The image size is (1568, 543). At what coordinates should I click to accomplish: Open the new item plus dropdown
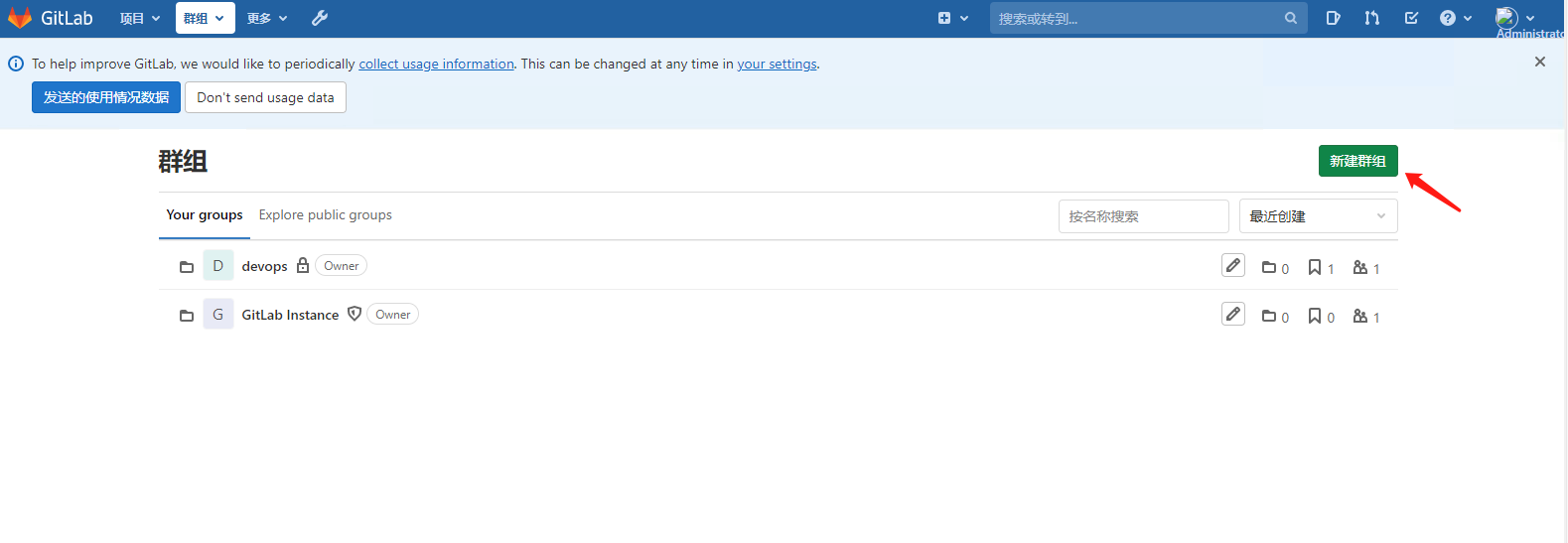click(x=952, y=18)
